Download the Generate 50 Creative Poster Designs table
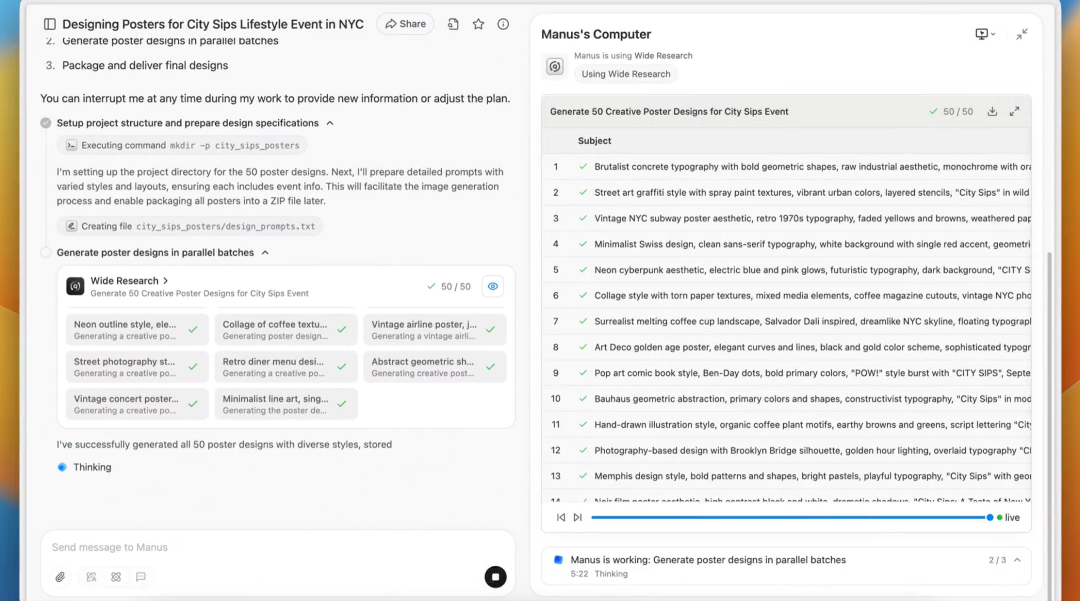Screen dimensions: 1080x601 click(992, 112)
